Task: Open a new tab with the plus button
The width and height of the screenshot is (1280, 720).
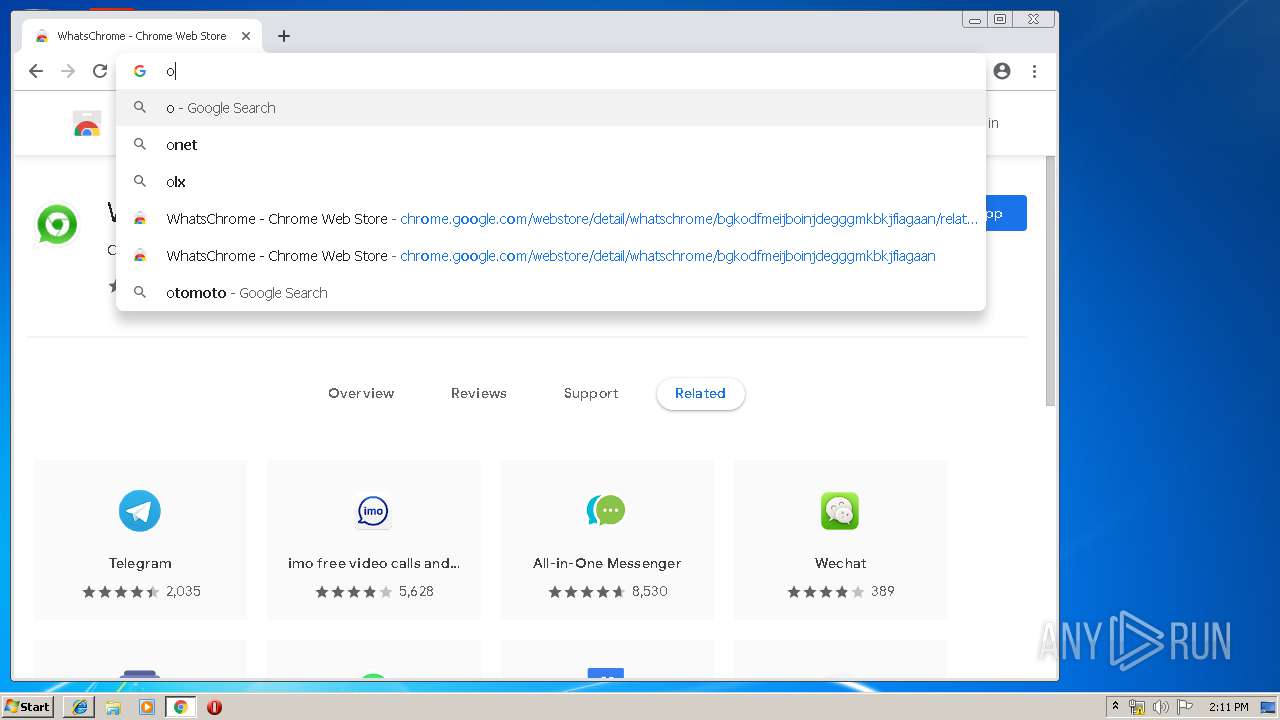Action: click(284, 36)
